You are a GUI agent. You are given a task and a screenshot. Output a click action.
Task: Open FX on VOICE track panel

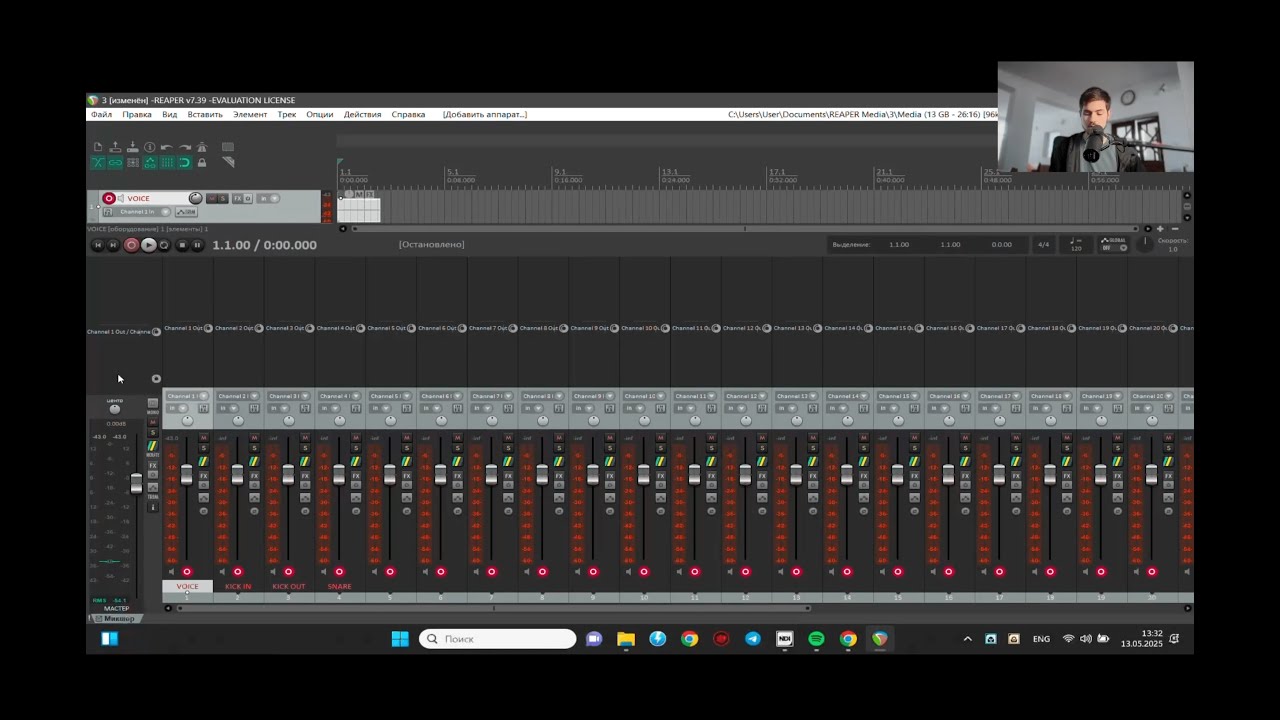[x=237, y=198]
